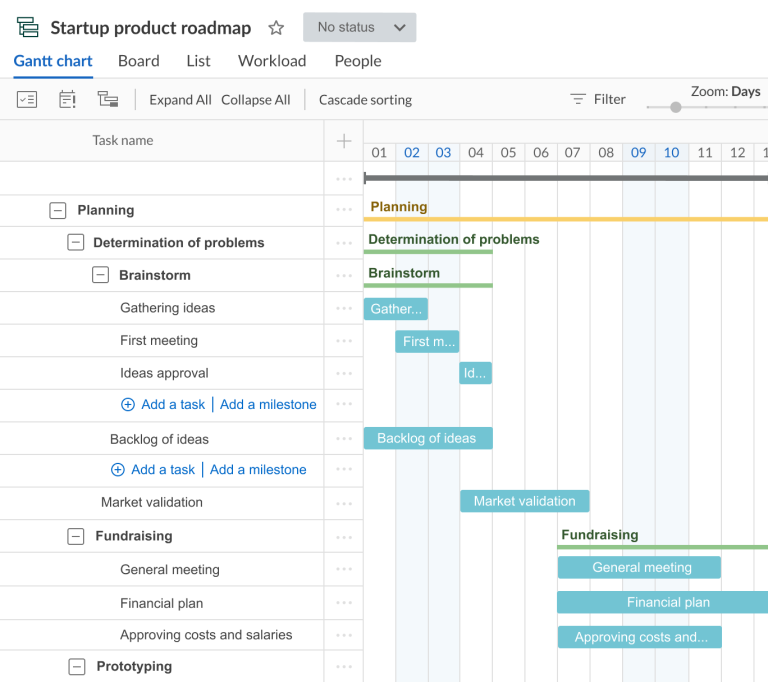Open three-dot menu for Gathering ideas row

[x=344, y=308]
